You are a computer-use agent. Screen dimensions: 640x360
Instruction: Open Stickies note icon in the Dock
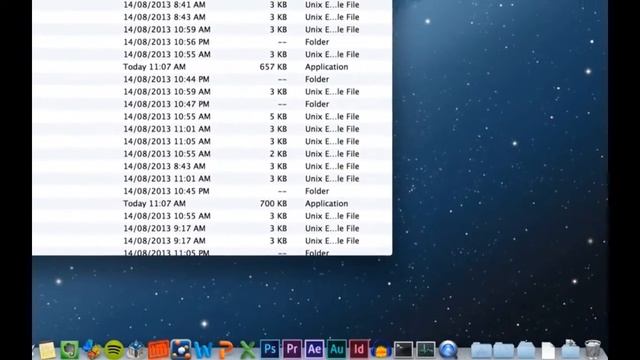47,350
